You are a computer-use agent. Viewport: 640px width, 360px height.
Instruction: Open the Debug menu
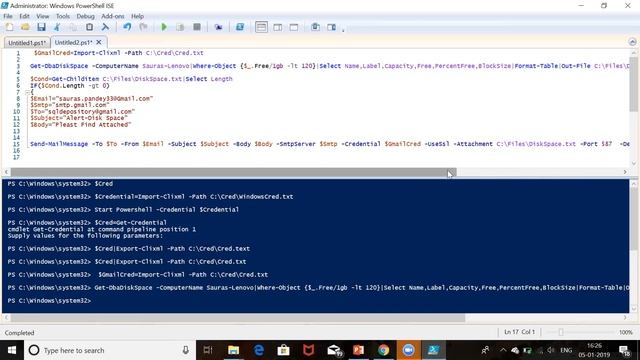click(x=85, y=16)
